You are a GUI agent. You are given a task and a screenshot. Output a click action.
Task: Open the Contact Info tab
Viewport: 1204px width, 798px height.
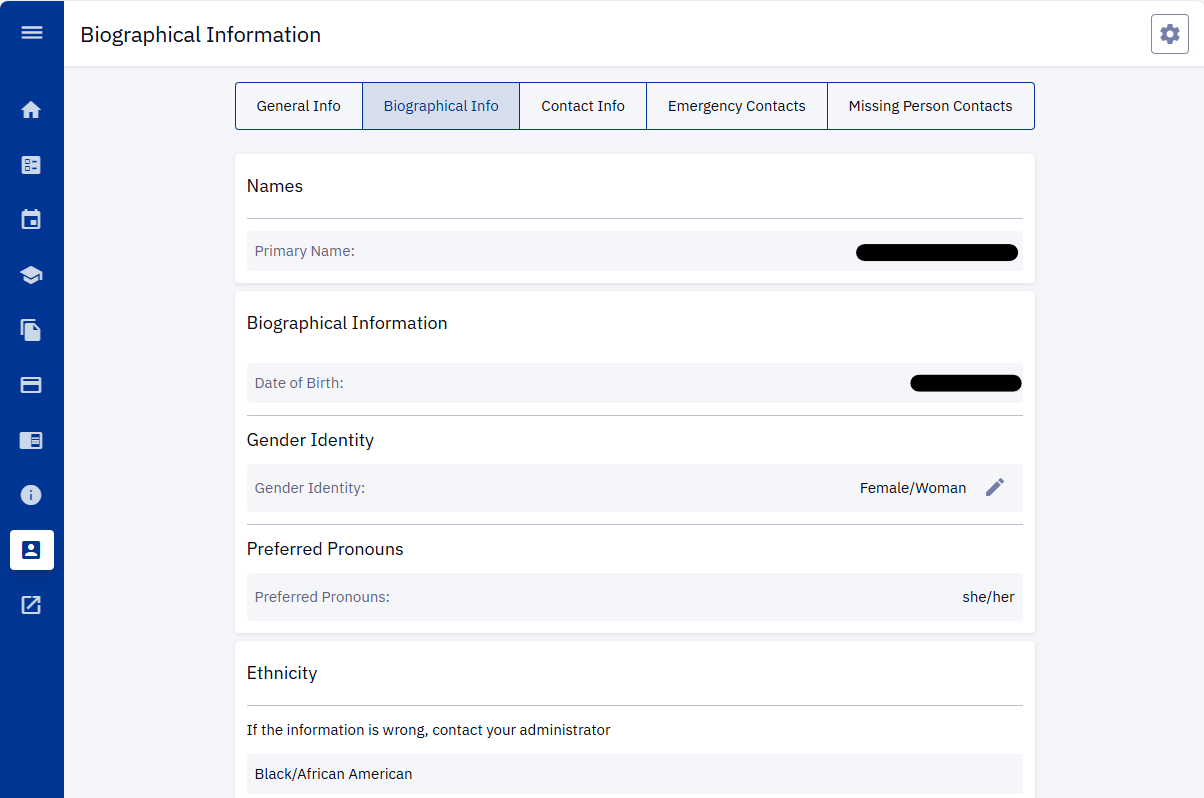coord(583,106)
